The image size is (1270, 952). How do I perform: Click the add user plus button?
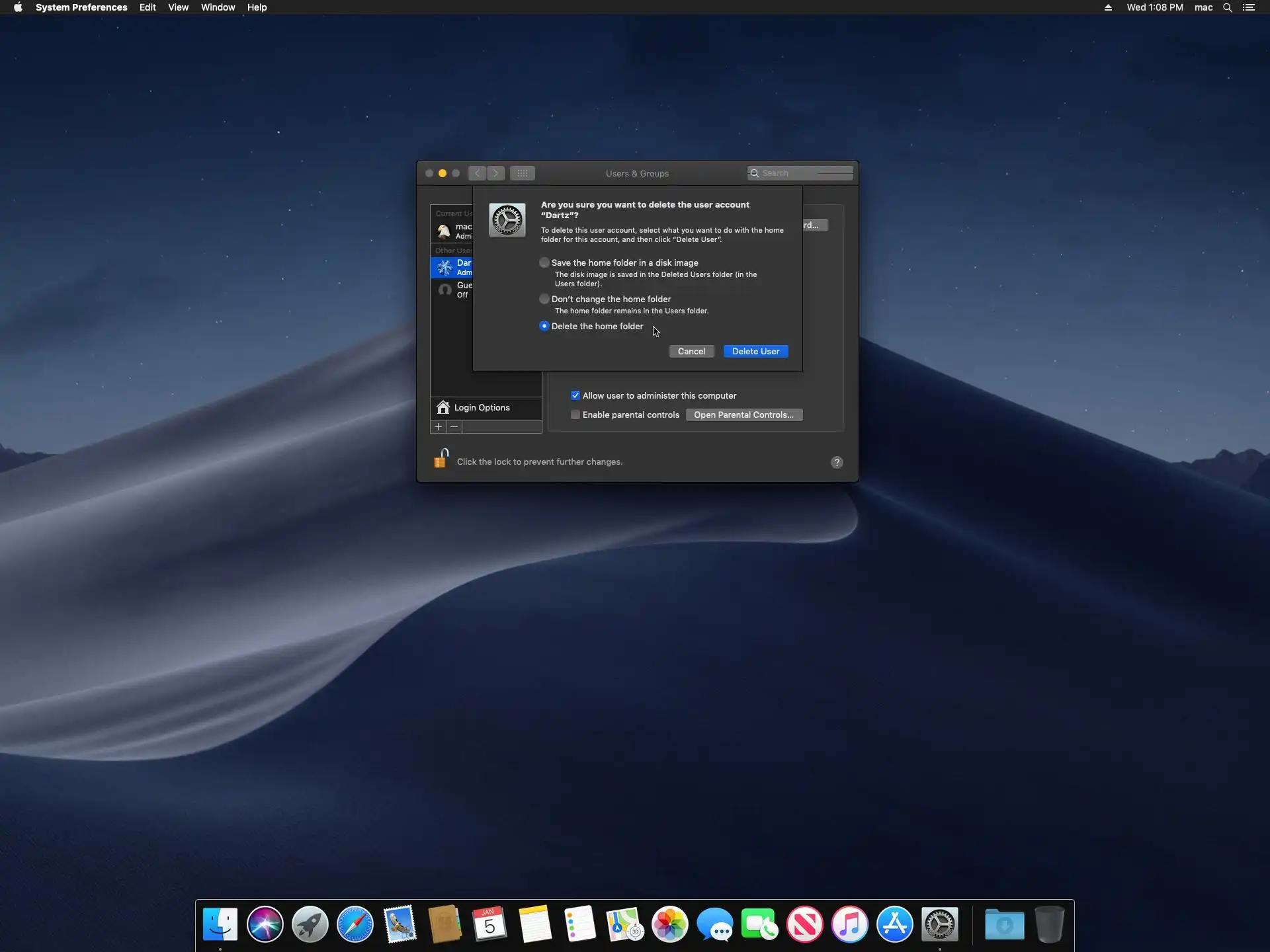438,427
